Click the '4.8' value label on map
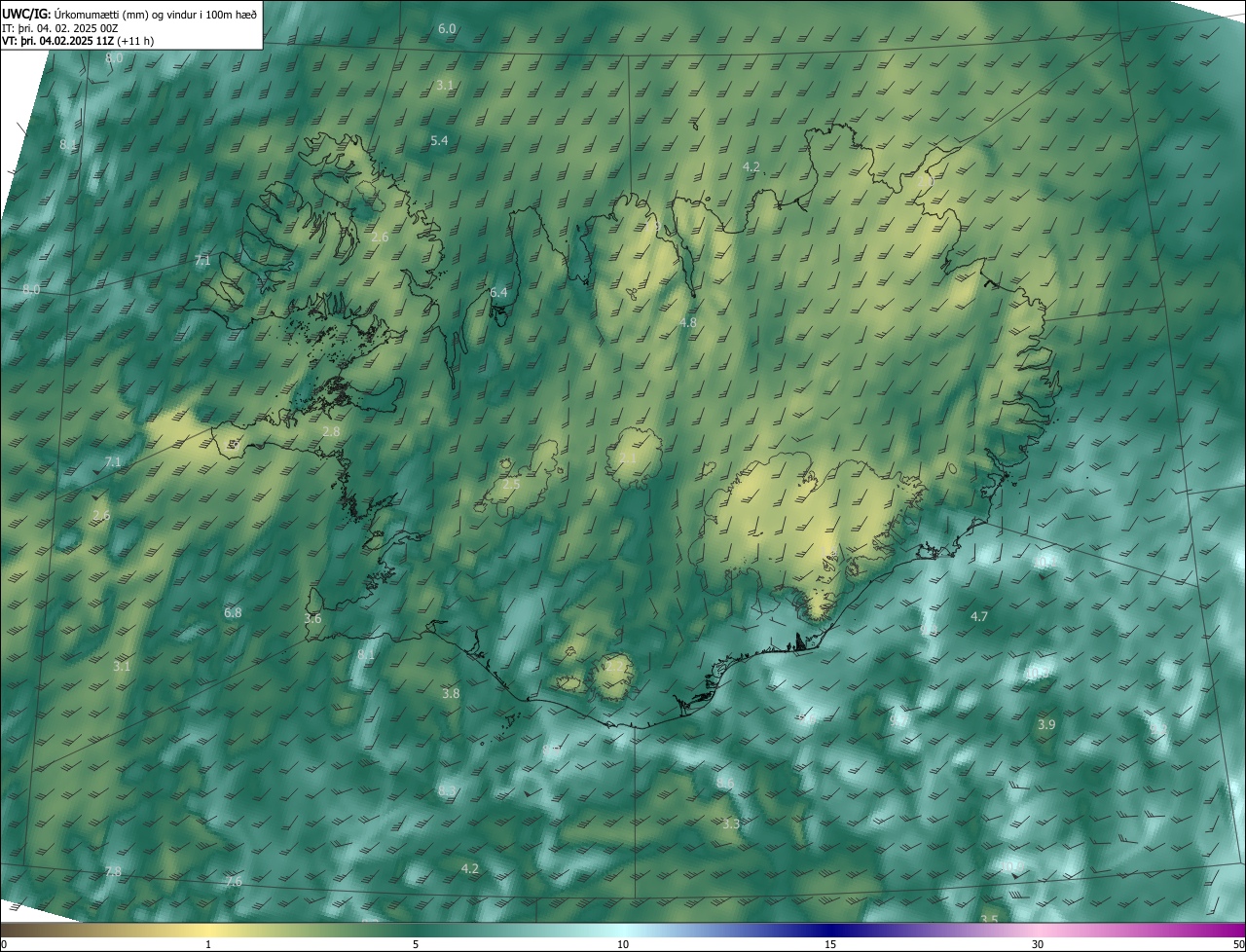 tap(688, 323)
